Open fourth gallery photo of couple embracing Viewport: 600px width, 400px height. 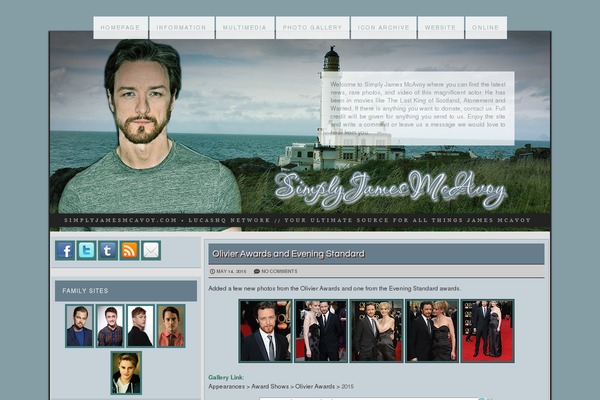[432, 331]
